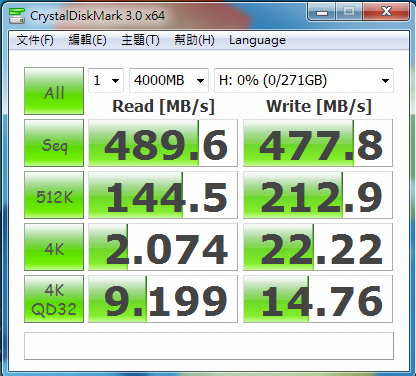Select the 4K write result 22.22

[x=318, y=247]
